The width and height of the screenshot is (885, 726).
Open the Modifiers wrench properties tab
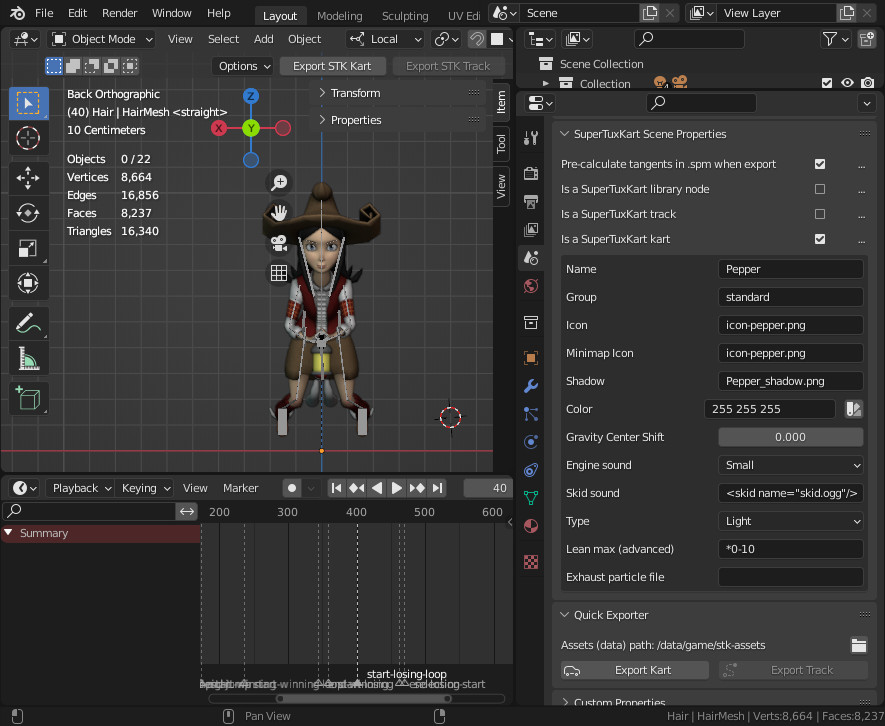point(531,386)
